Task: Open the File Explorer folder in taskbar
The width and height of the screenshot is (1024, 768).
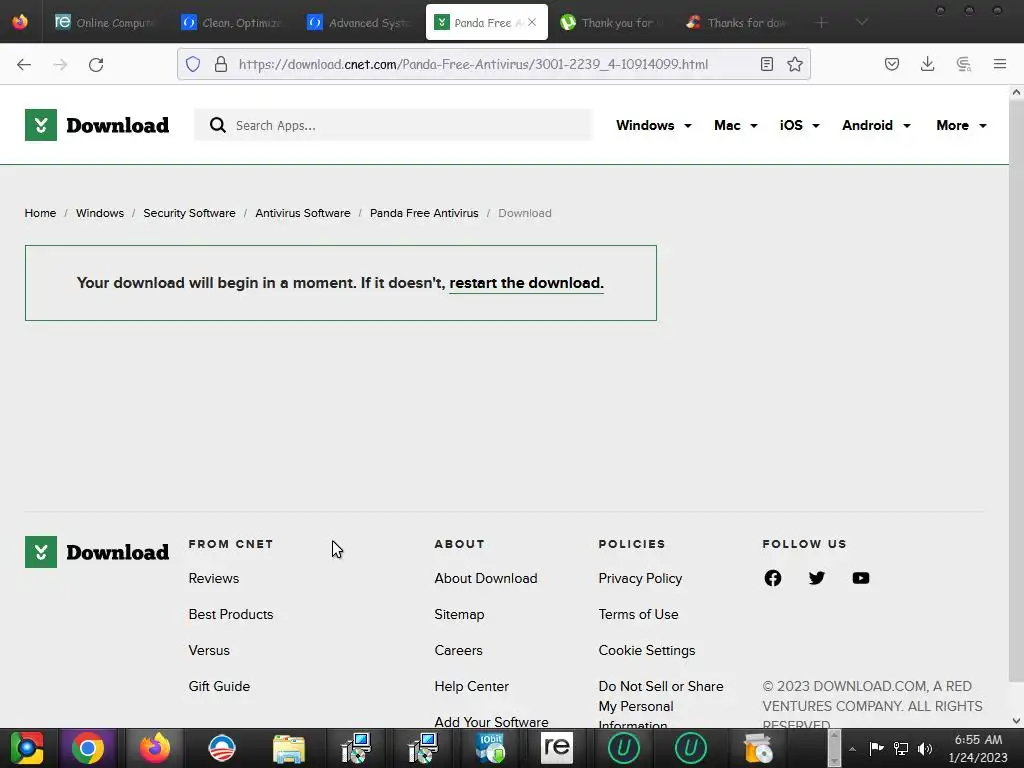Action: (x=289, y=748)
